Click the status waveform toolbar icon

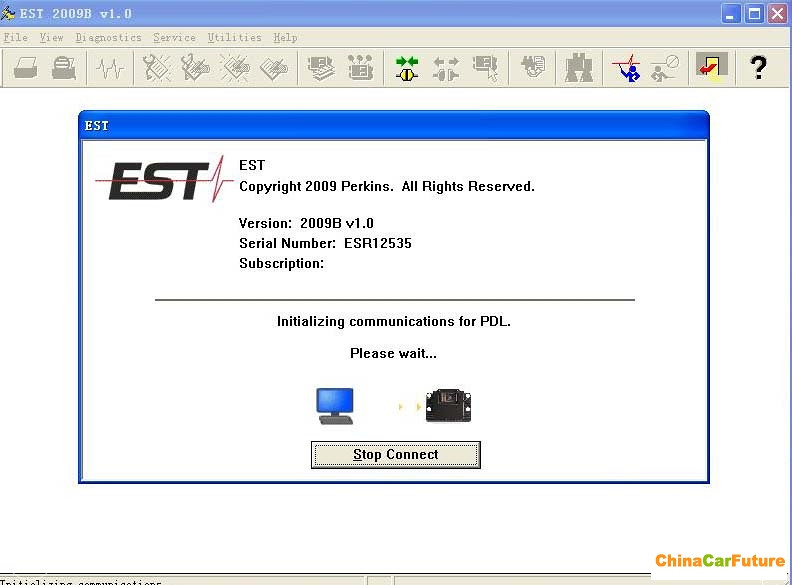click(x=109, y=68)
